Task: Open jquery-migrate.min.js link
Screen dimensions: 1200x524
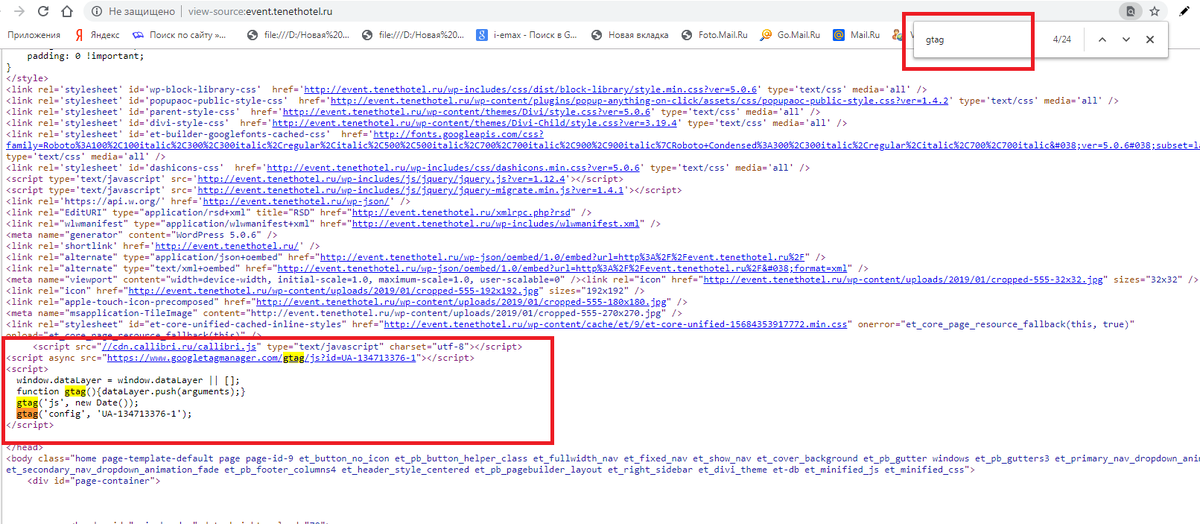Action: (x=411, y=189)
